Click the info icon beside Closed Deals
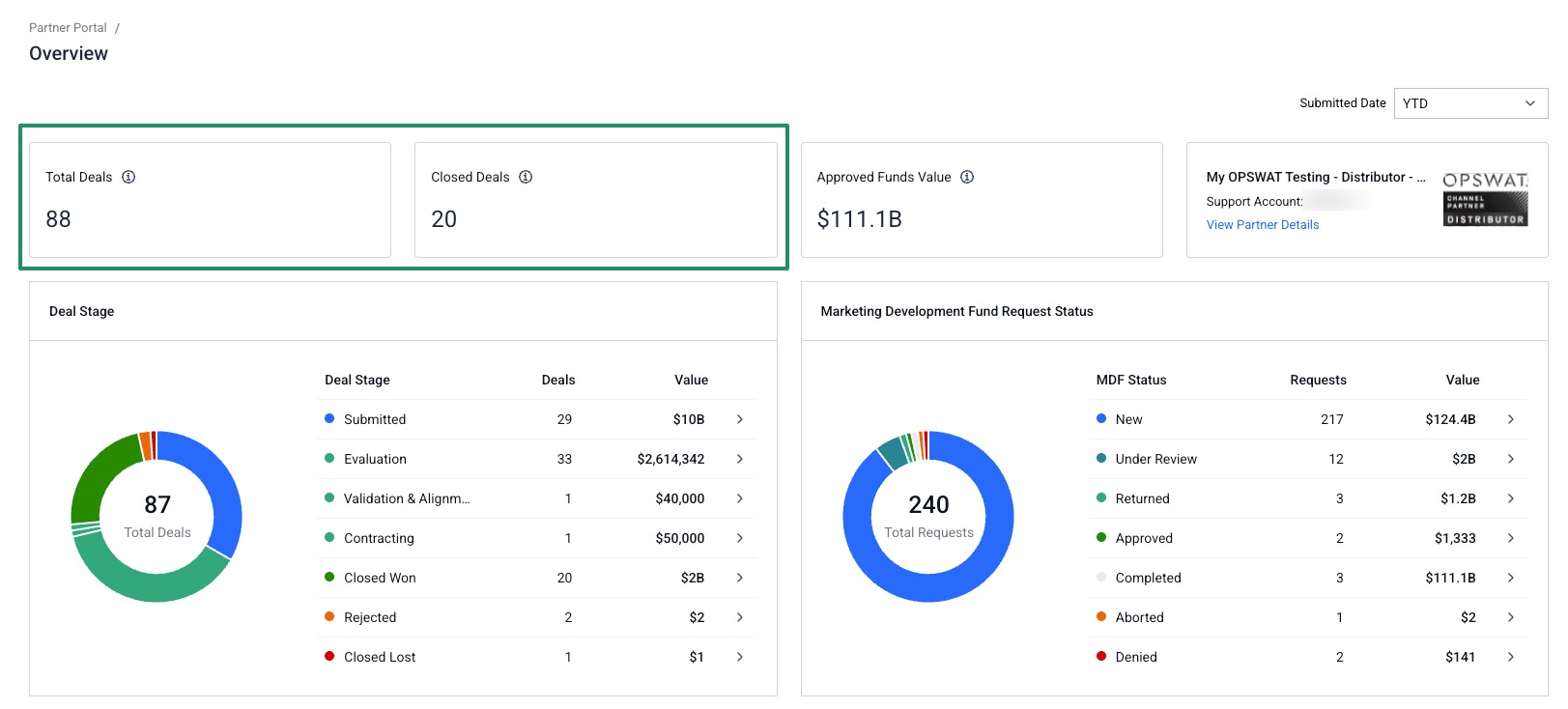This screenshot has height=709, width=1568. point(526,177)
